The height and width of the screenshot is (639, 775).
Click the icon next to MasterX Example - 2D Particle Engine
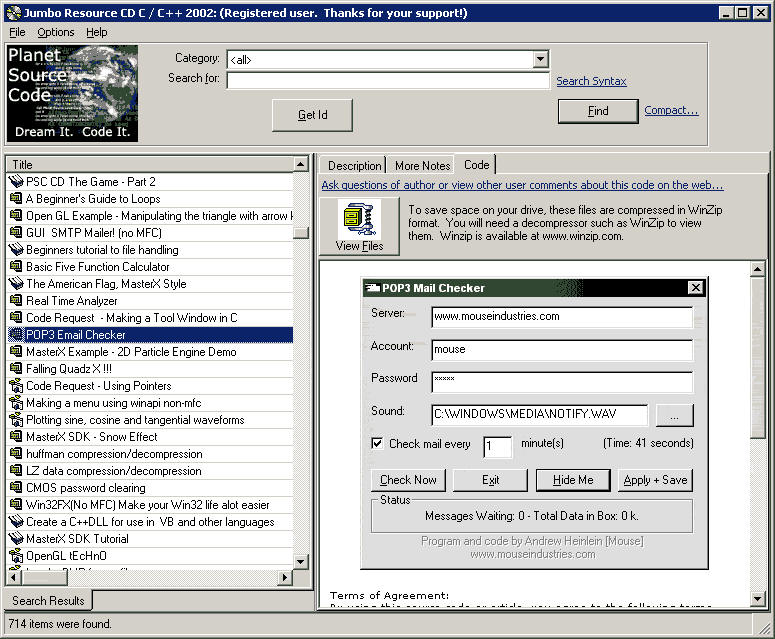(16, 351)
